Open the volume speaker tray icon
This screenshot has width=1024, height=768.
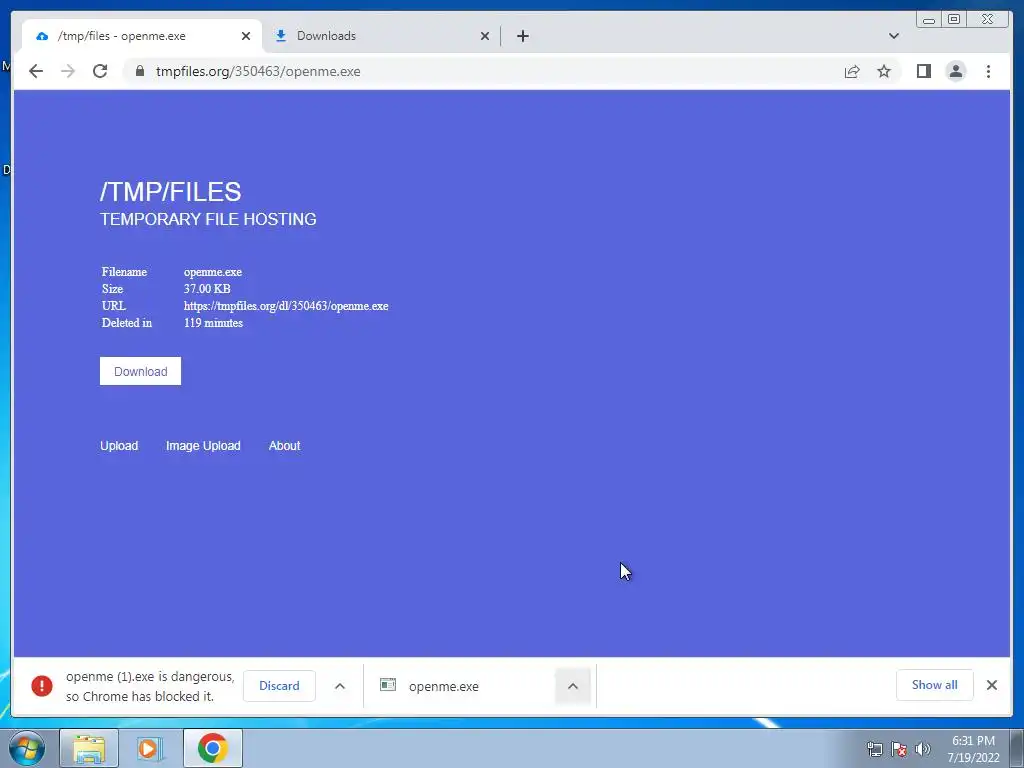tap(922, 749)
